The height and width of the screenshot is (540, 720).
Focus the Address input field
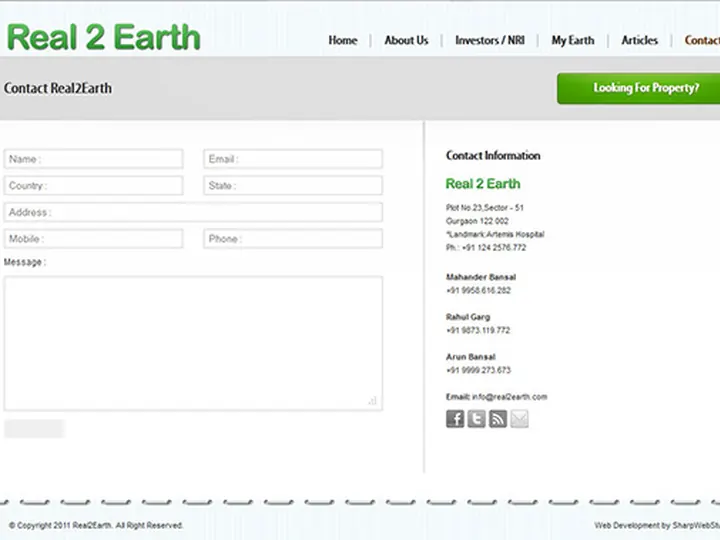point(193,212)
